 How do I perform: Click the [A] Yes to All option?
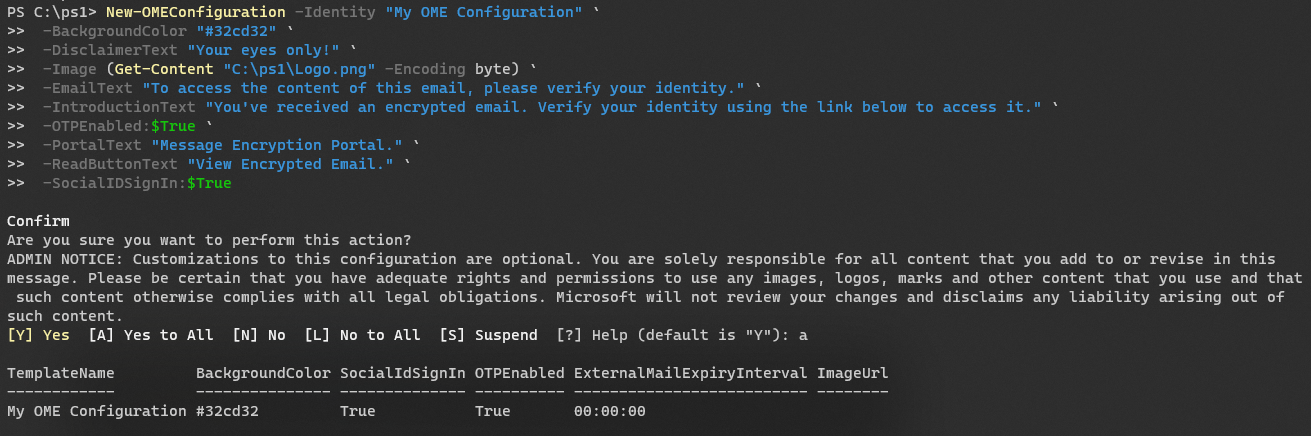point(151,335)
